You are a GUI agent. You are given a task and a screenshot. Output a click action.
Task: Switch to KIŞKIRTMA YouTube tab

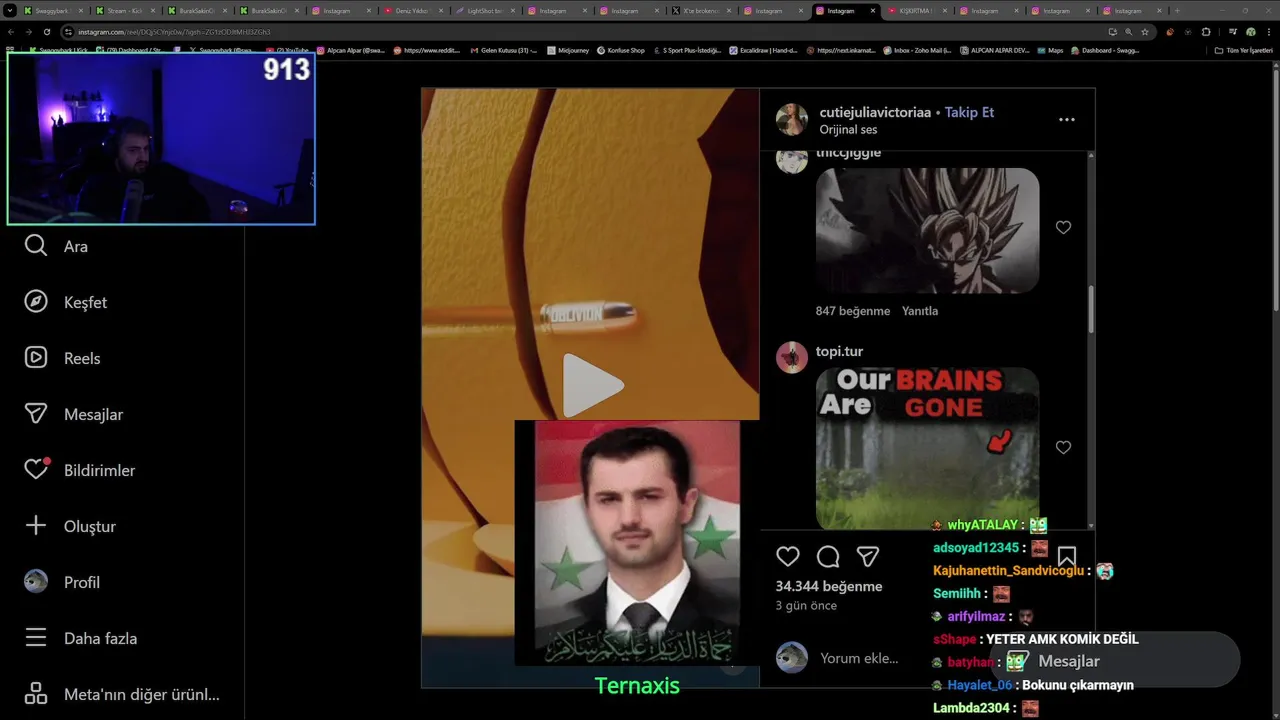point(918,11)
